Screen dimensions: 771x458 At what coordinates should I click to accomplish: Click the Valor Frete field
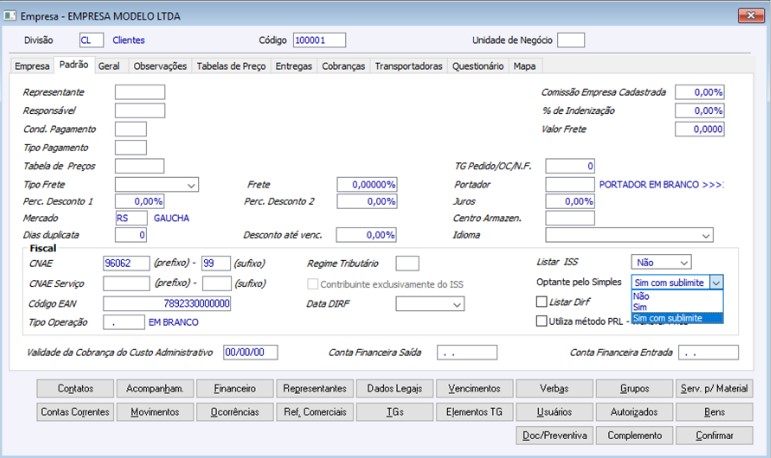click(700, 129)
